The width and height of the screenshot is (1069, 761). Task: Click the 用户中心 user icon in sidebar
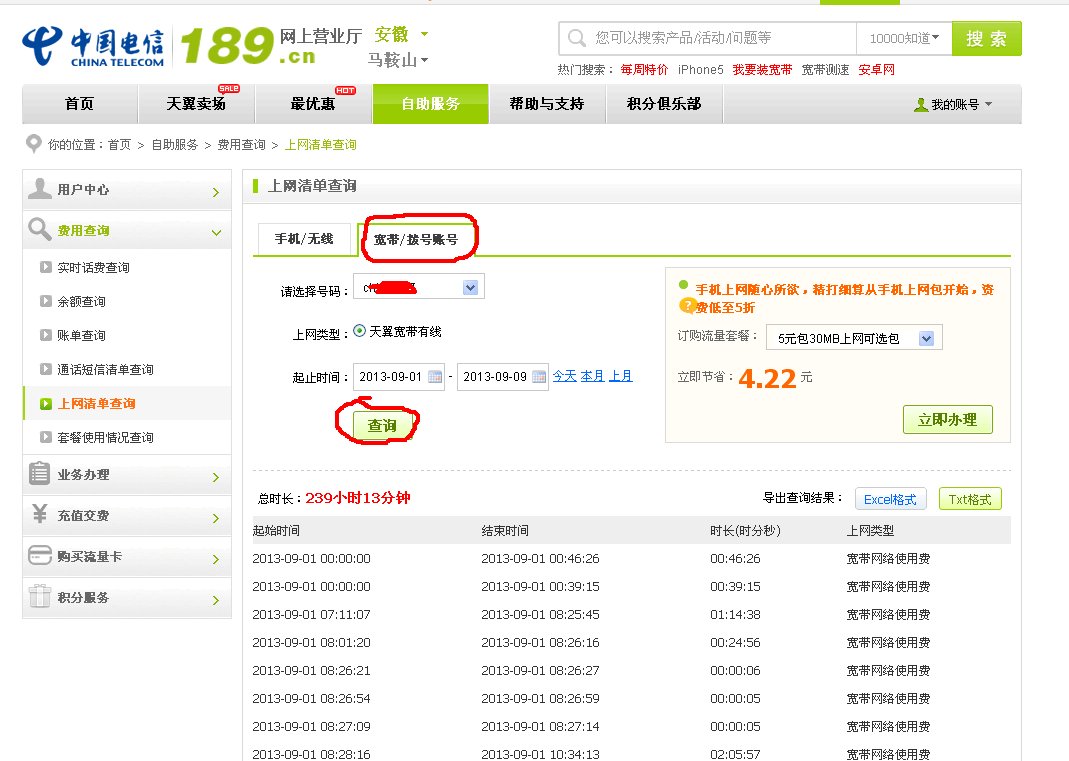tap(40, 189)
